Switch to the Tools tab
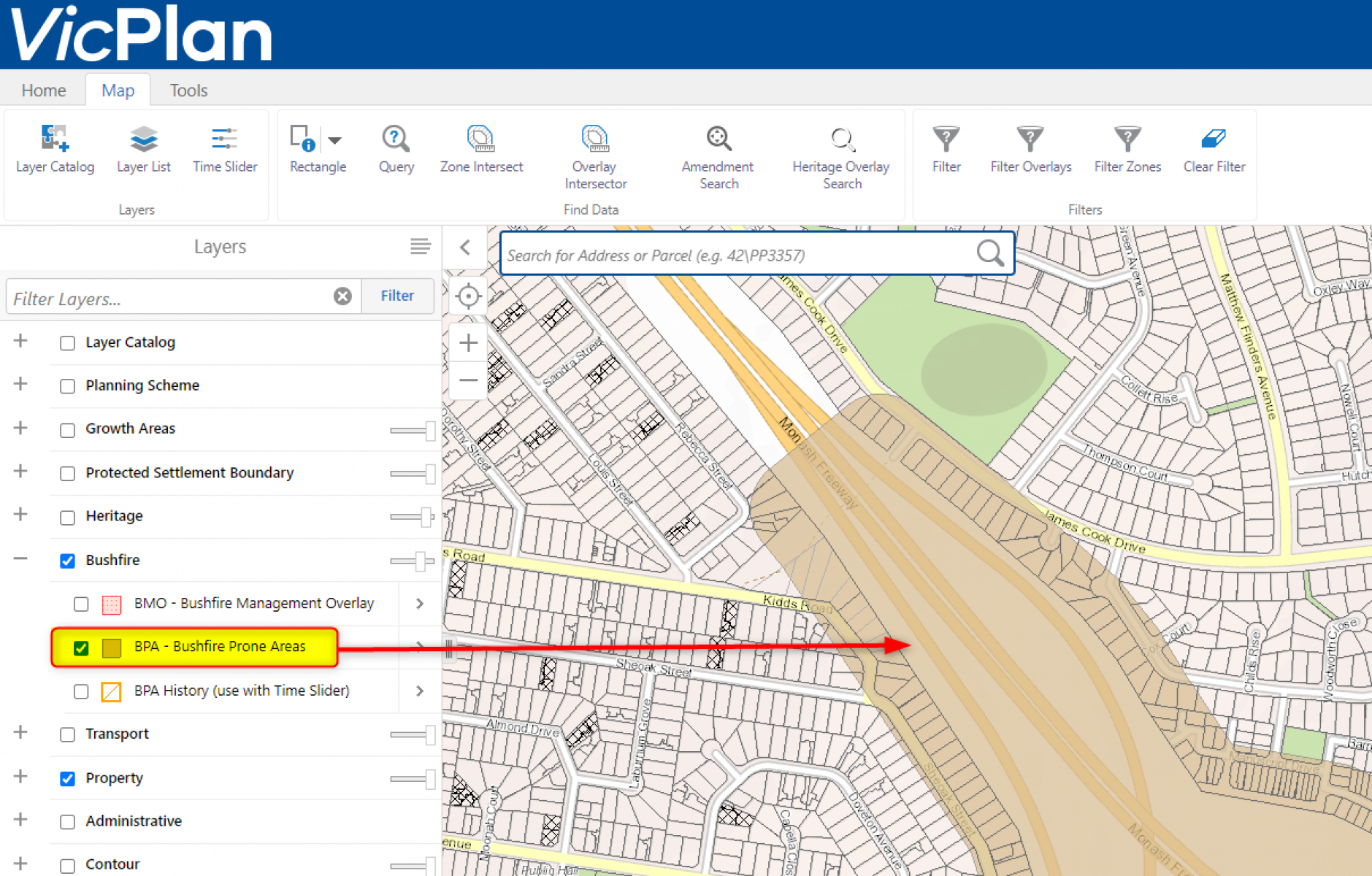 tap(188, 91)
